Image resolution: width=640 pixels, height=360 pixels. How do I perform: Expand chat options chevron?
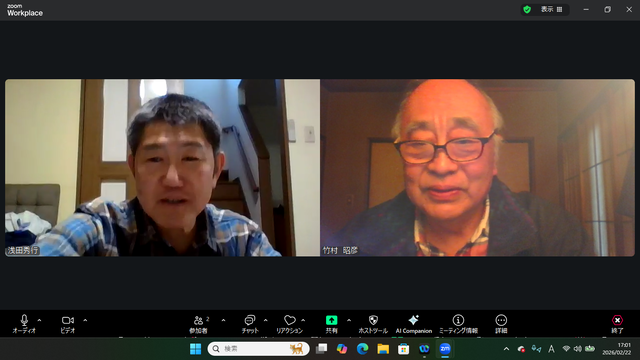(x=266, y=320)
